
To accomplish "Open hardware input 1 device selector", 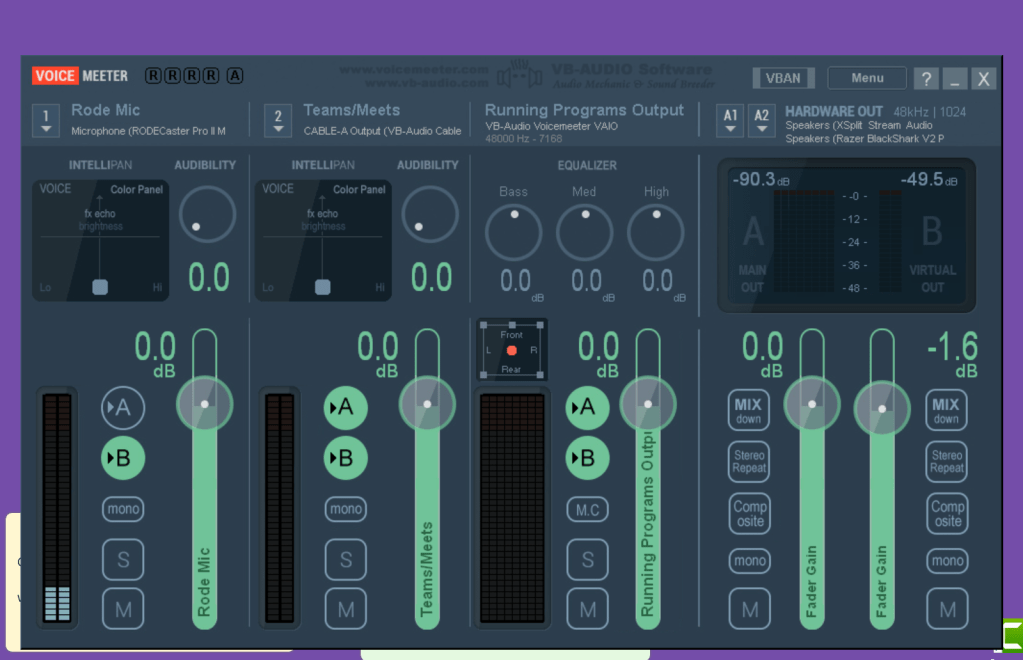I will pyautogui.click(x=46, y=121).
